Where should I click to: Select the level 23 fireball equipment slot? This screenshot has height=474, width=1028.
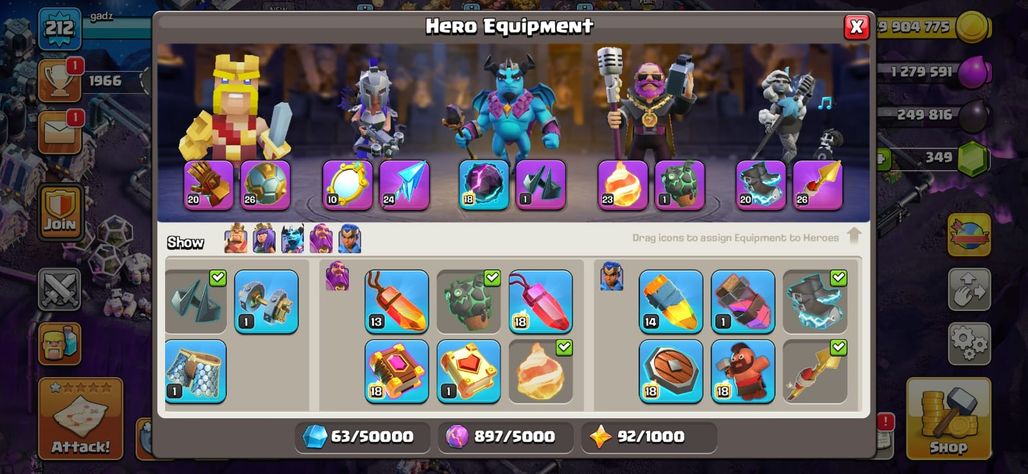point(623,185)
